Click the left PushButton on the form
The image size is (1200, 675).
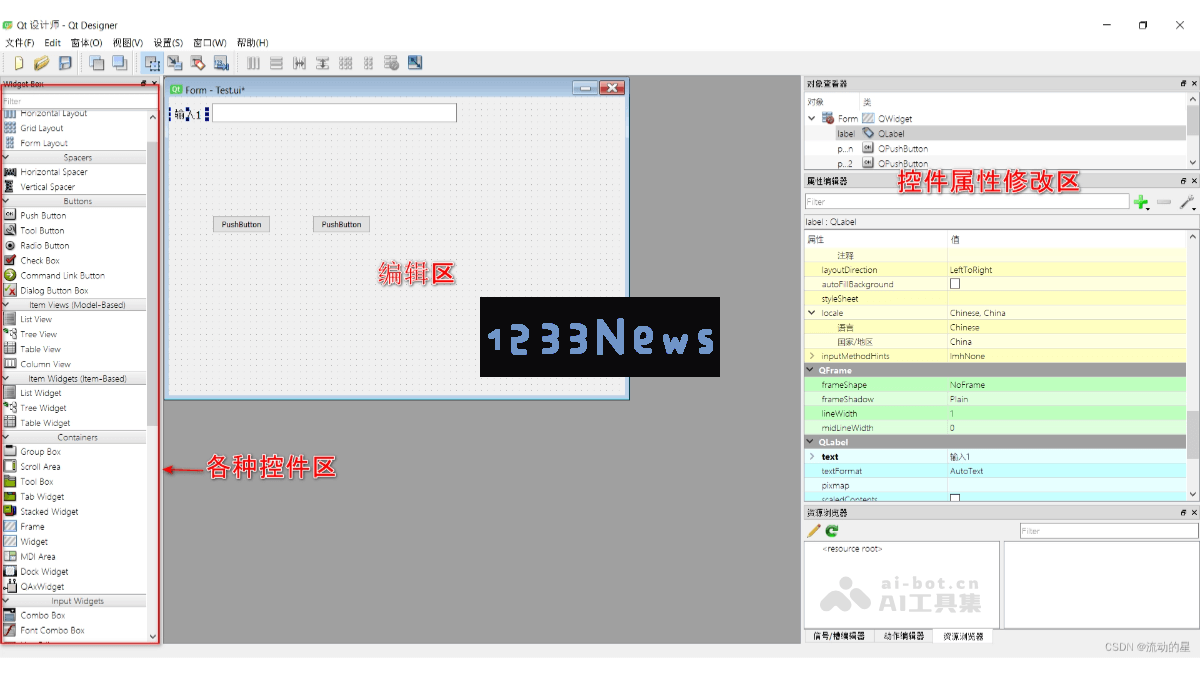241,224
